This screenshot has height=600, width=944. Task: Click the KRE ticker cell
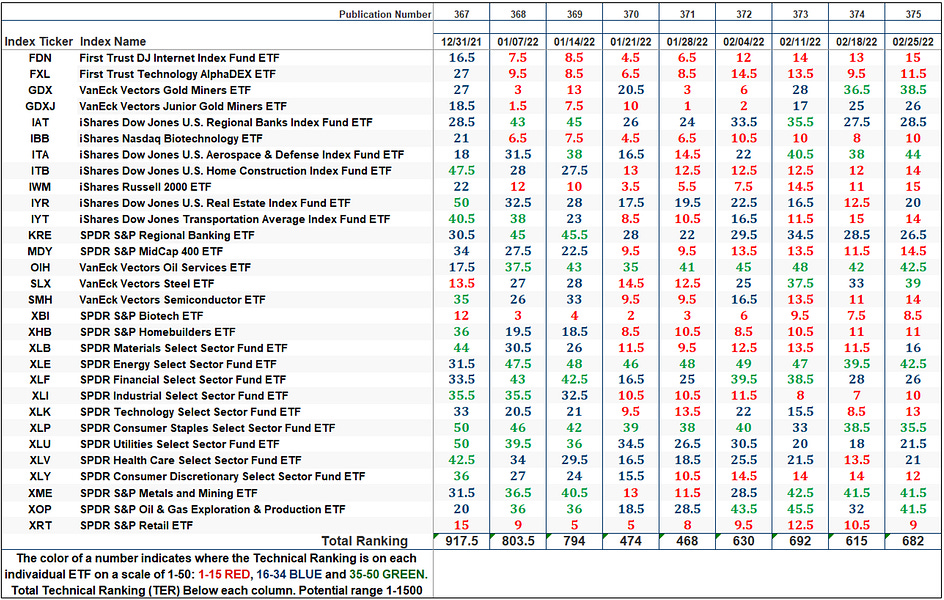point(40,235)
